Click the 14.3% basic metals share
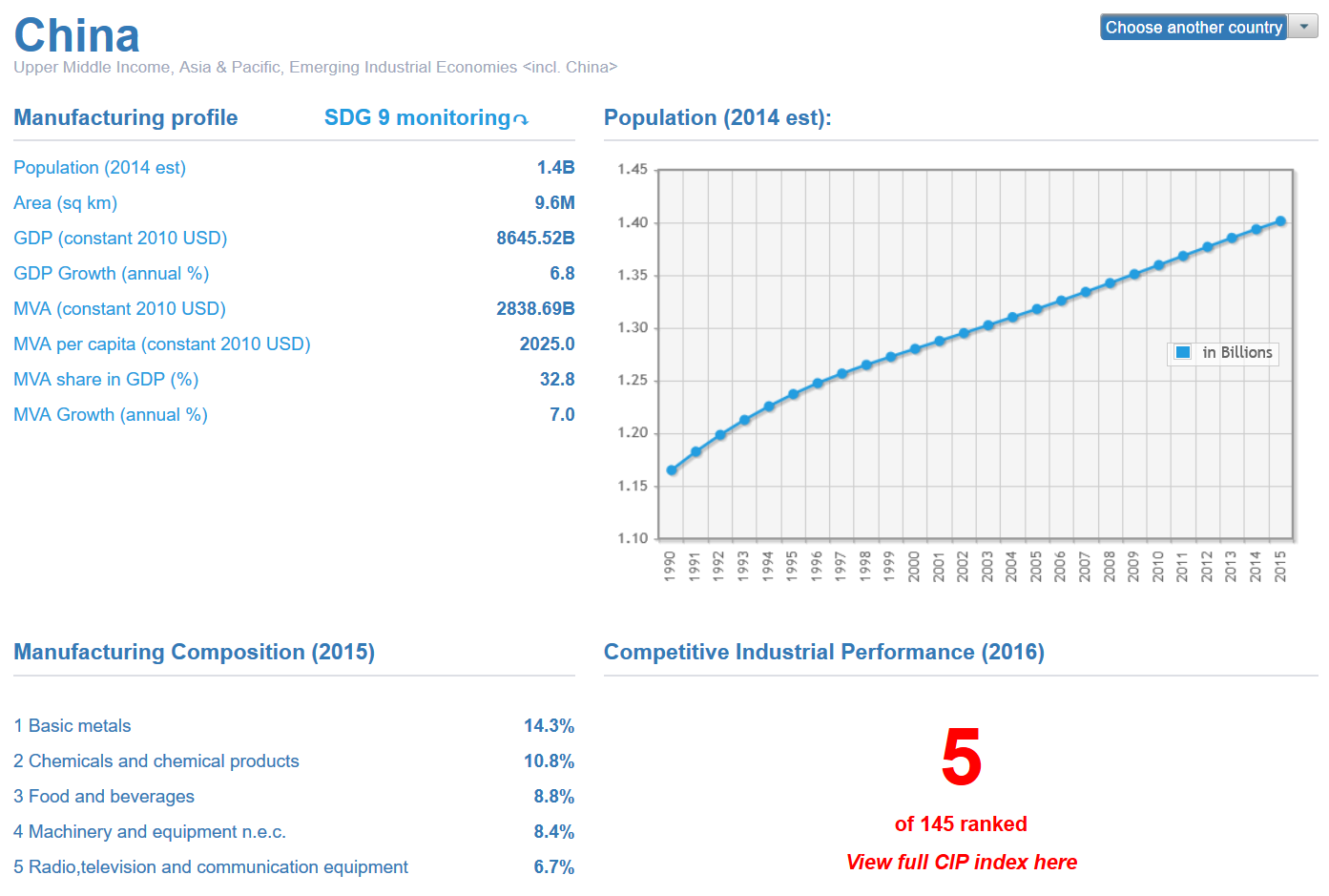The height and width of the screenshot is (896, 1329). [x=549, y=726]
